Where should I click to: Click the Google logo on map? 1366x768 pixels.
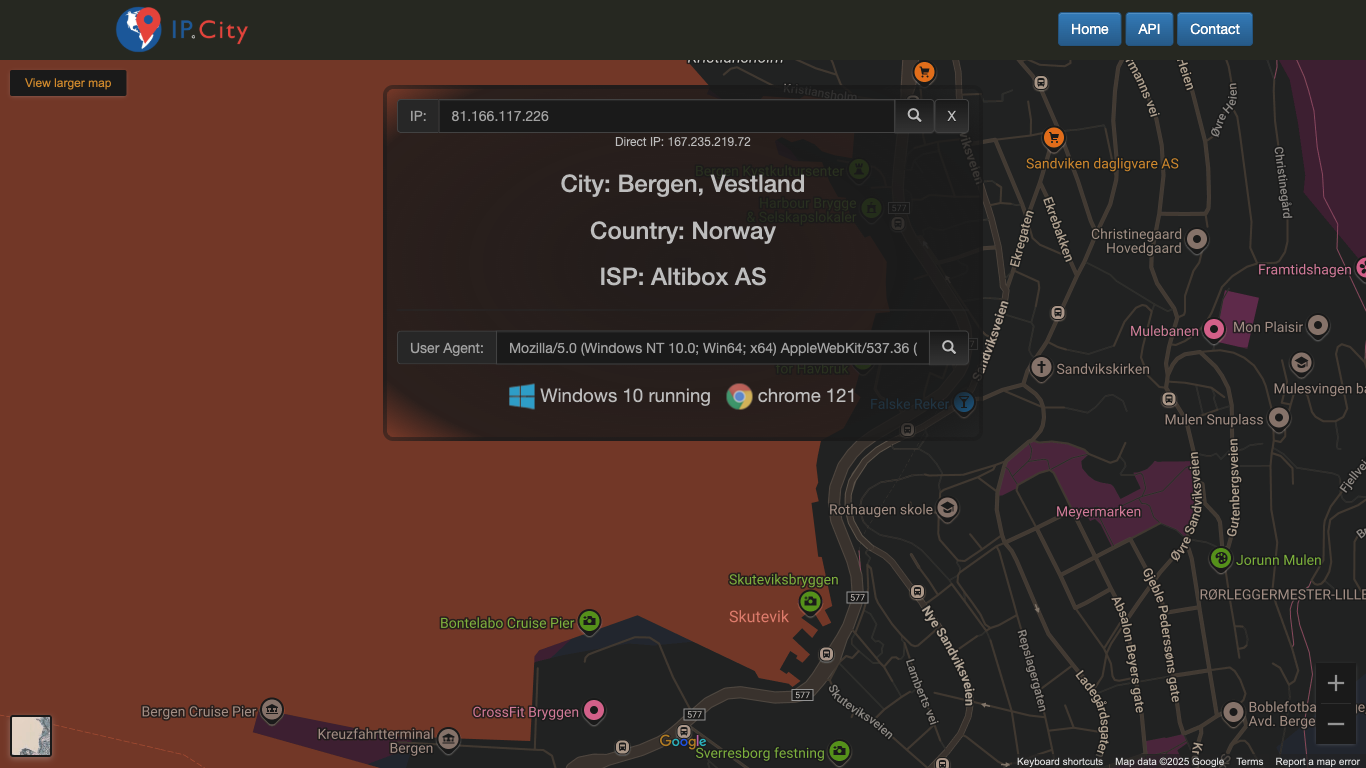(x=683, y=741)
